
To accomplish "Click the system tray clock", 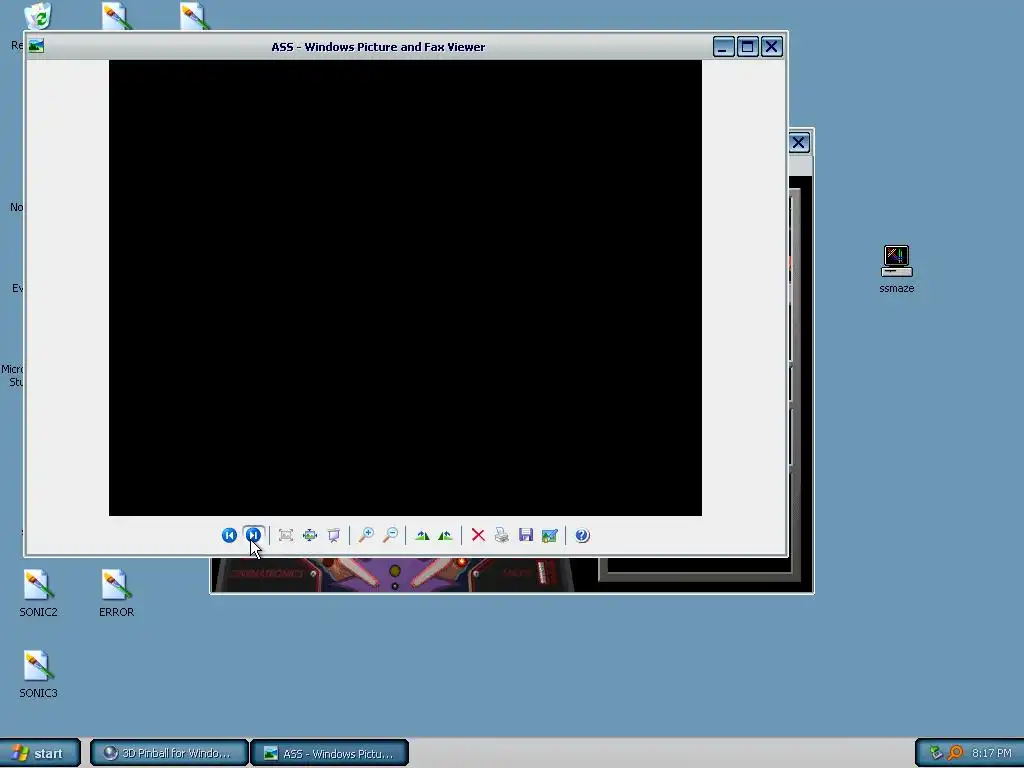I will coord(991,753).
